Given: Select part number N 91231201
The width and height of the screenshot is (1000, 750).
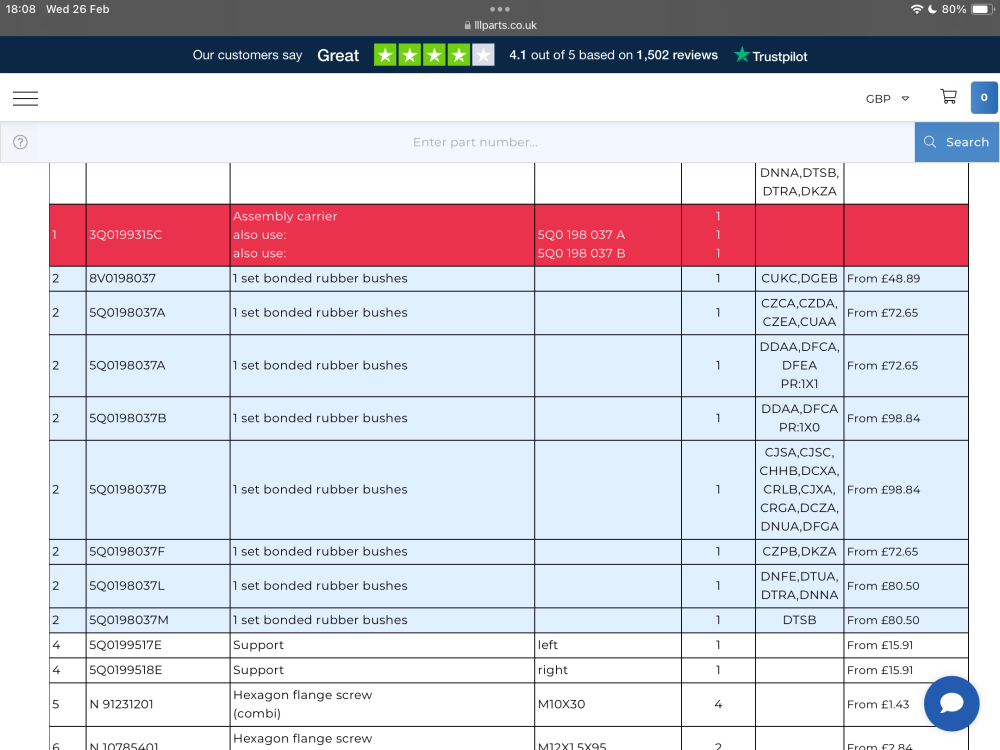Looking at the screenshot, I should (121, 704).
